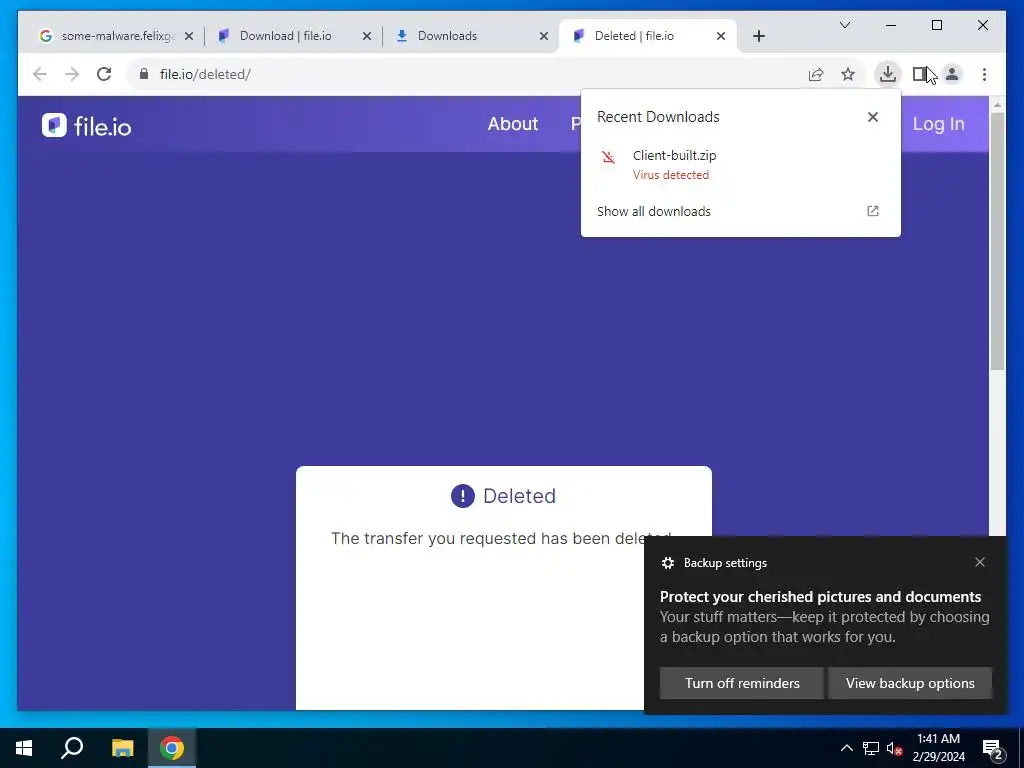Bookmark this tab with the star icon
This screenshot has width=1024, height=768.
[x=848, y=74]
